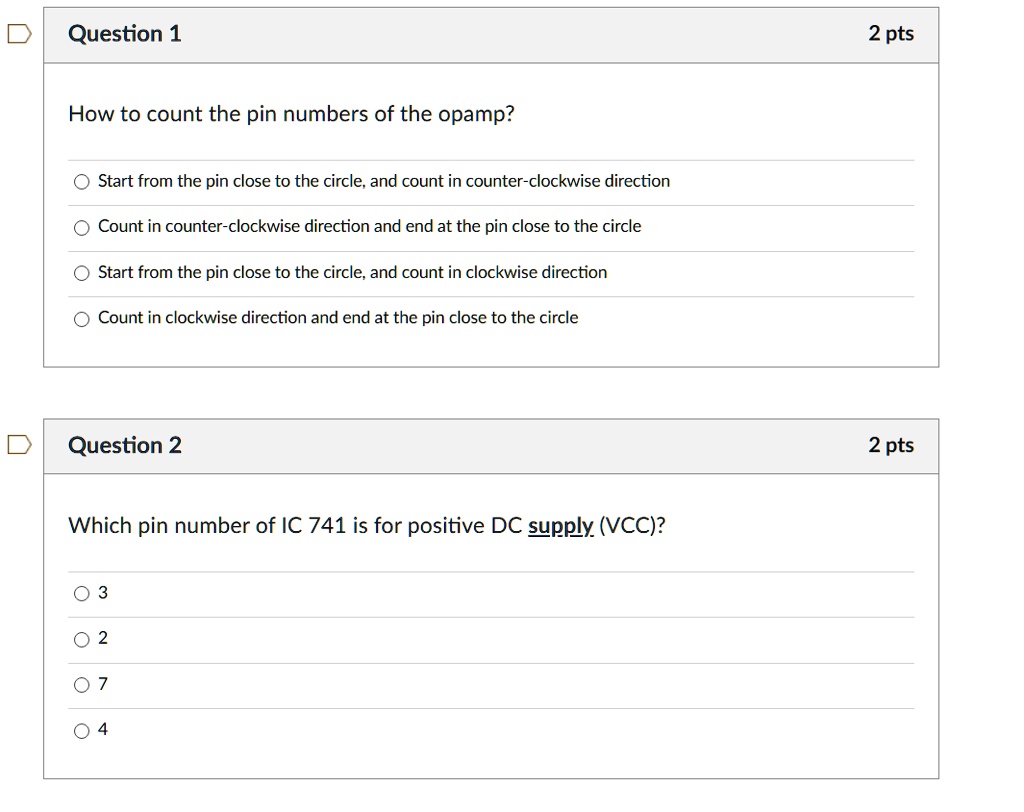Flag Question 2 with the bookmark icon
Viewport: 1024px width, 812px height.
click(x=18, y=446)
